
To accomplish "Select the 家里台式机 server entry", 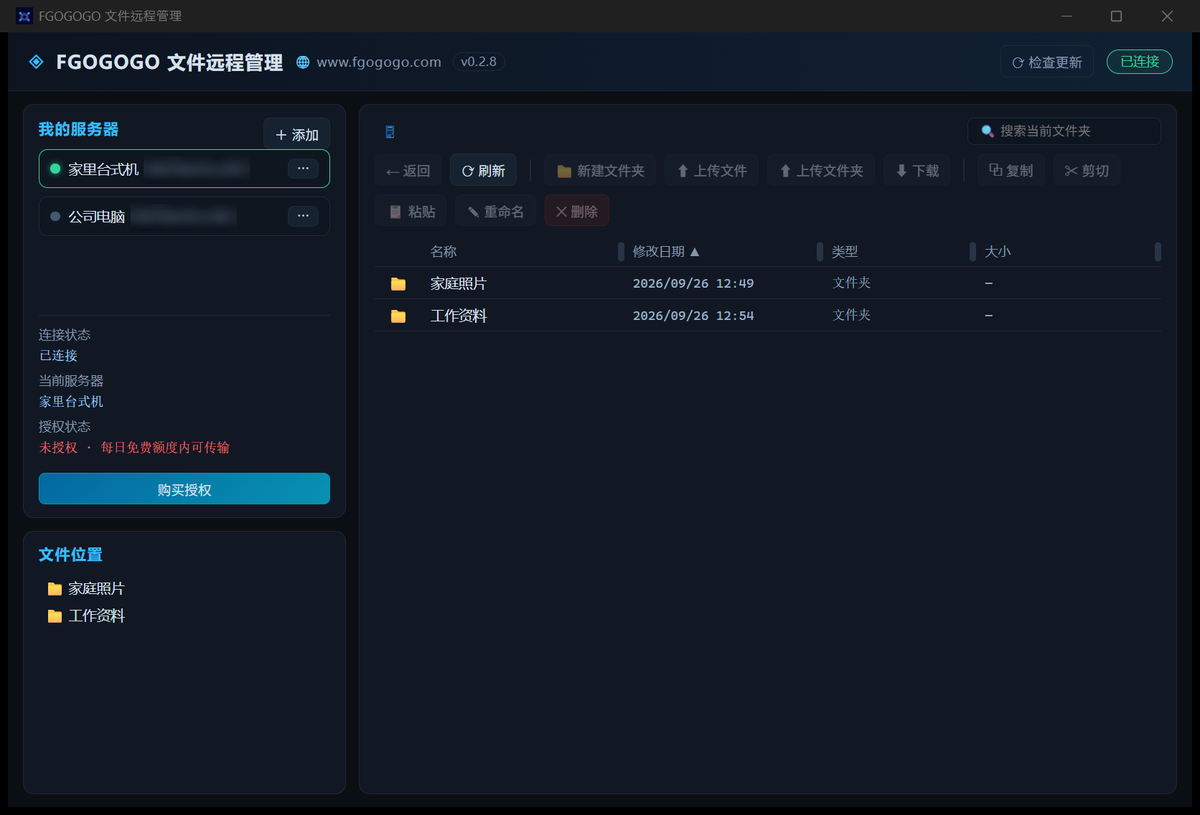I will 184,169.
